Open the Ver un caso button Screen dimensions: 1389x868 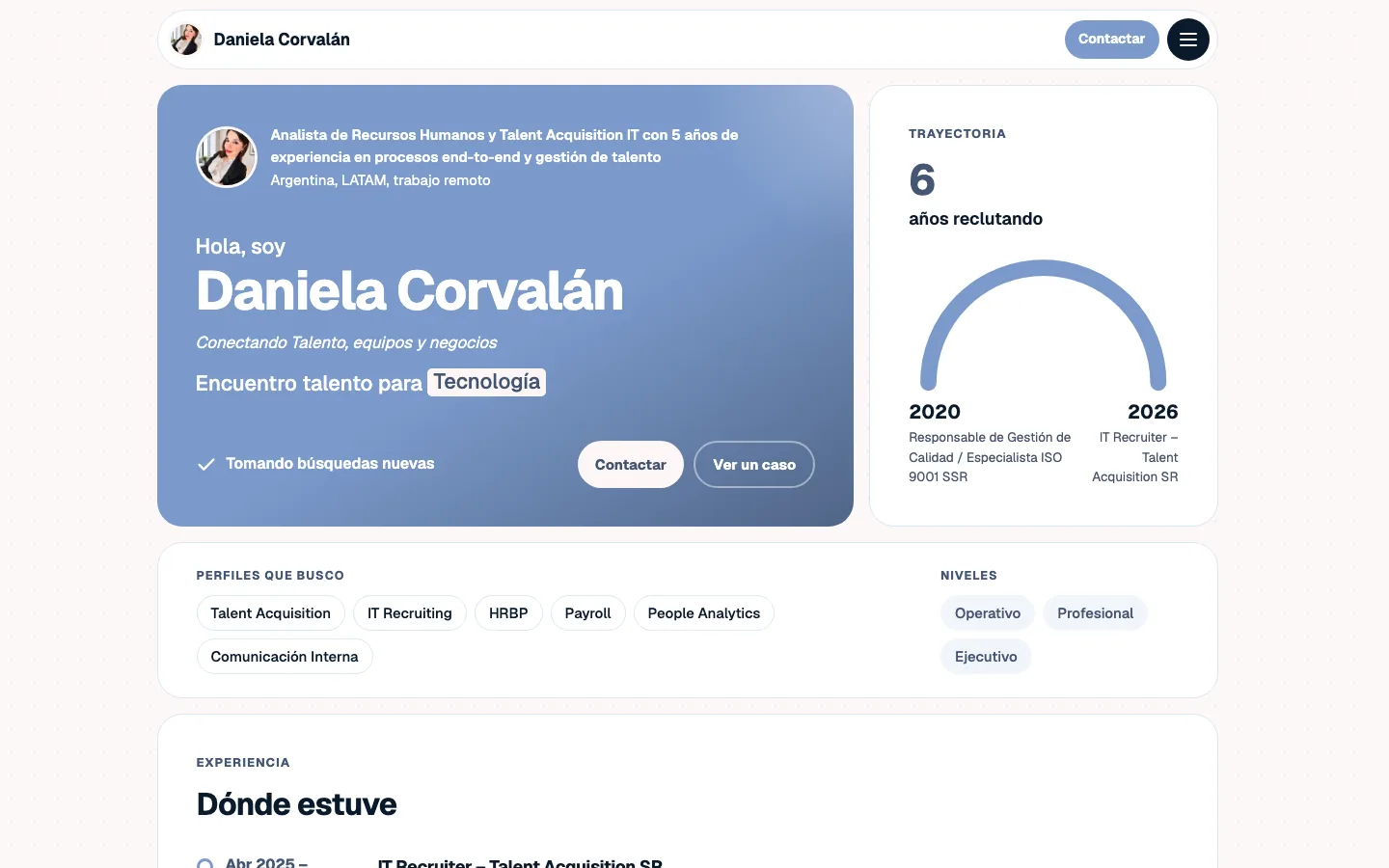tap(754, 465)
